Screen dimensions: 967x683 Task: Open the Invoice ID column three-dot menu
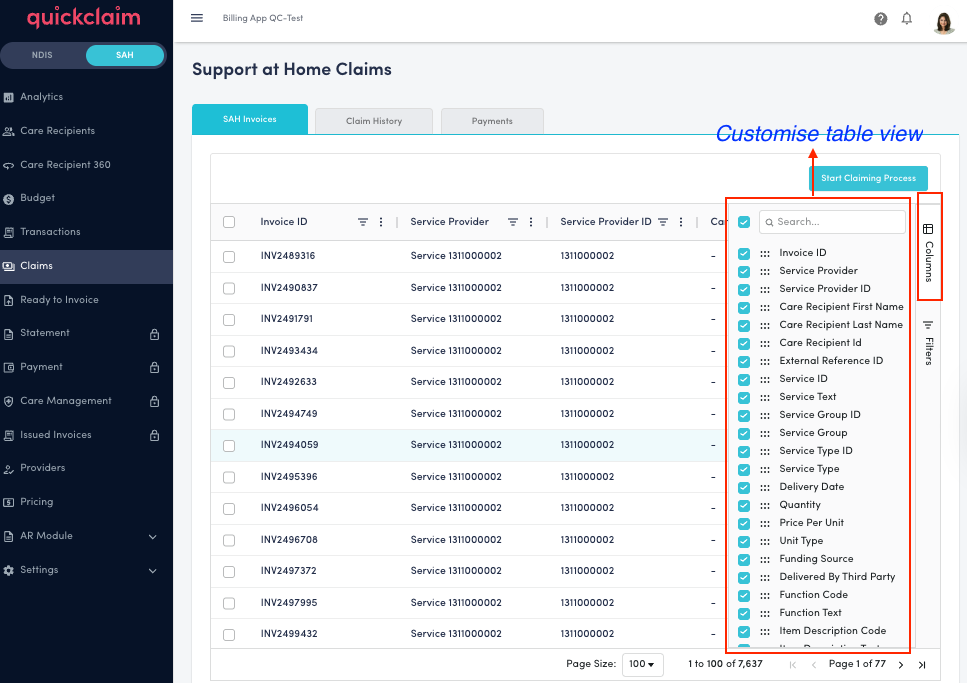[381, 222]
